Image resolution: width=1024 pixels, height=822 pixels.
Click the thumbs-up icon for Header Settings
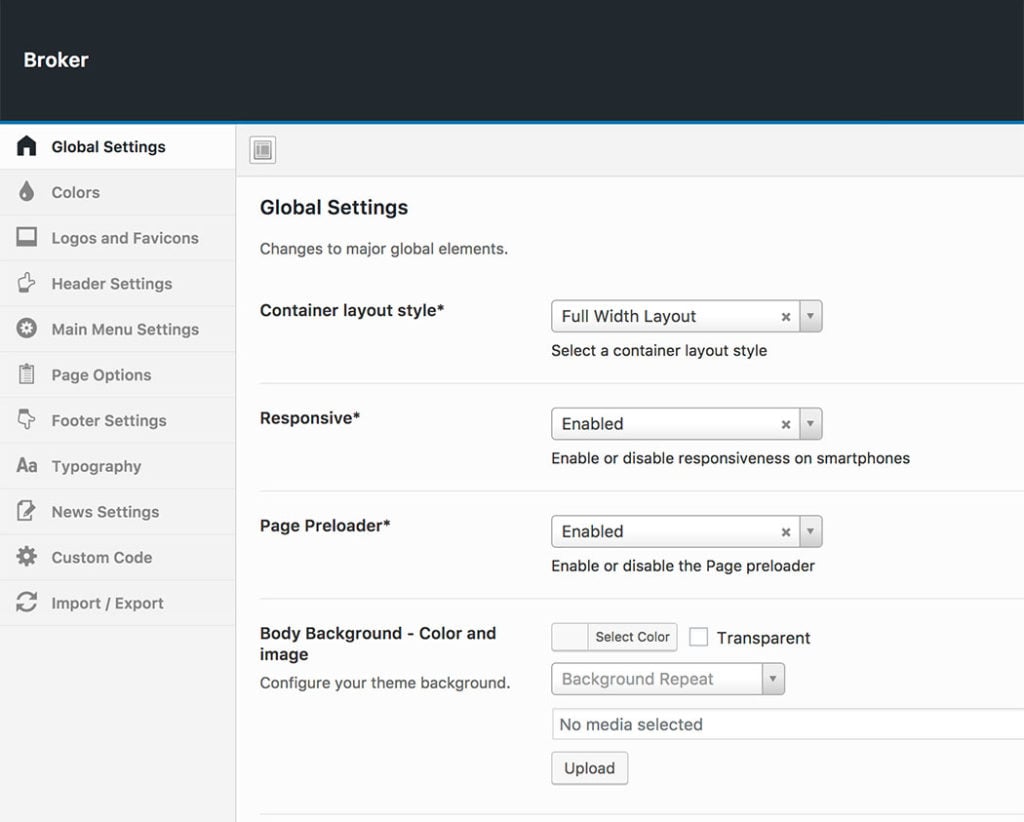[27, 284]
